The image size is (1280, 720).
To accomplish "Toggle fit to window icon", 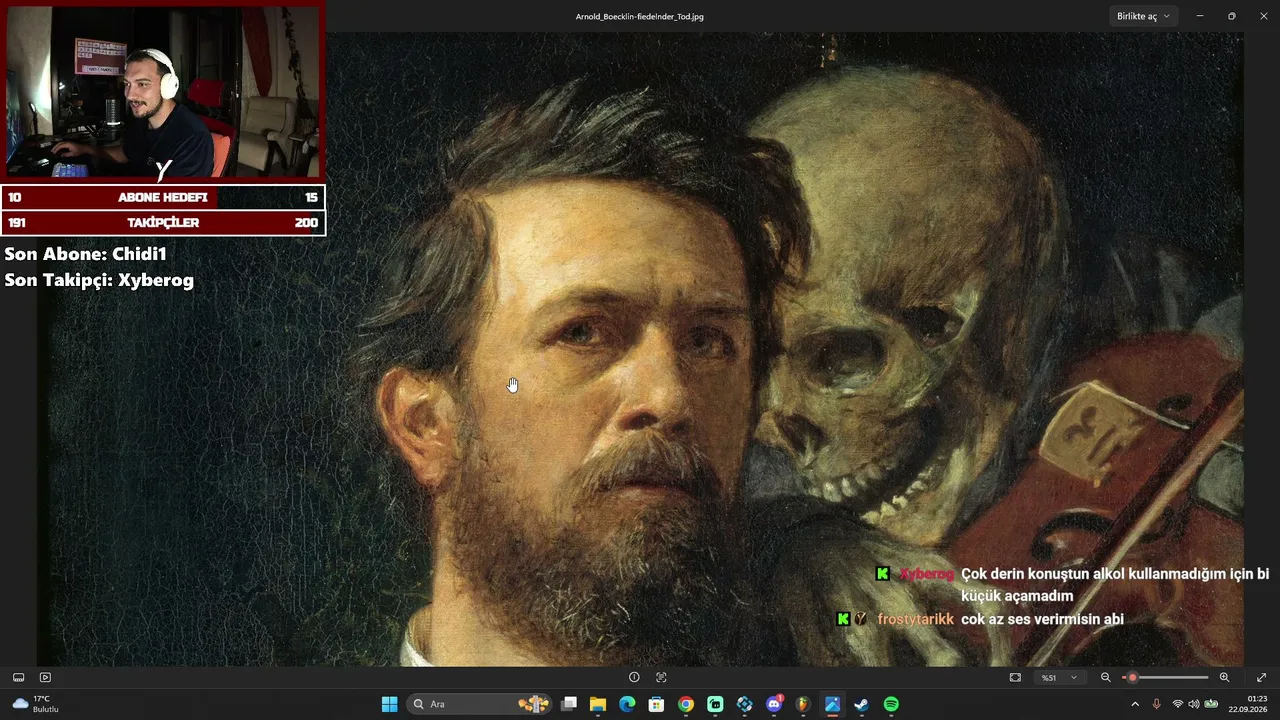I will 1015,677.
